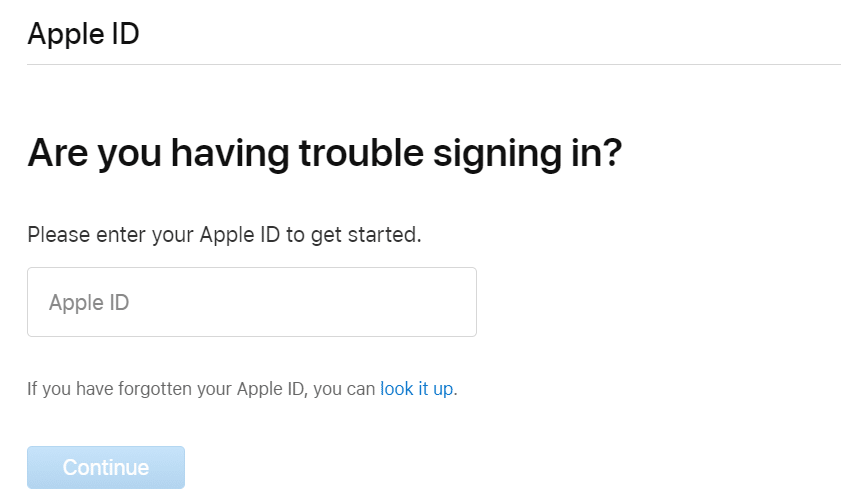
Task: Open the "look it up" link
Action: (416, 389)
